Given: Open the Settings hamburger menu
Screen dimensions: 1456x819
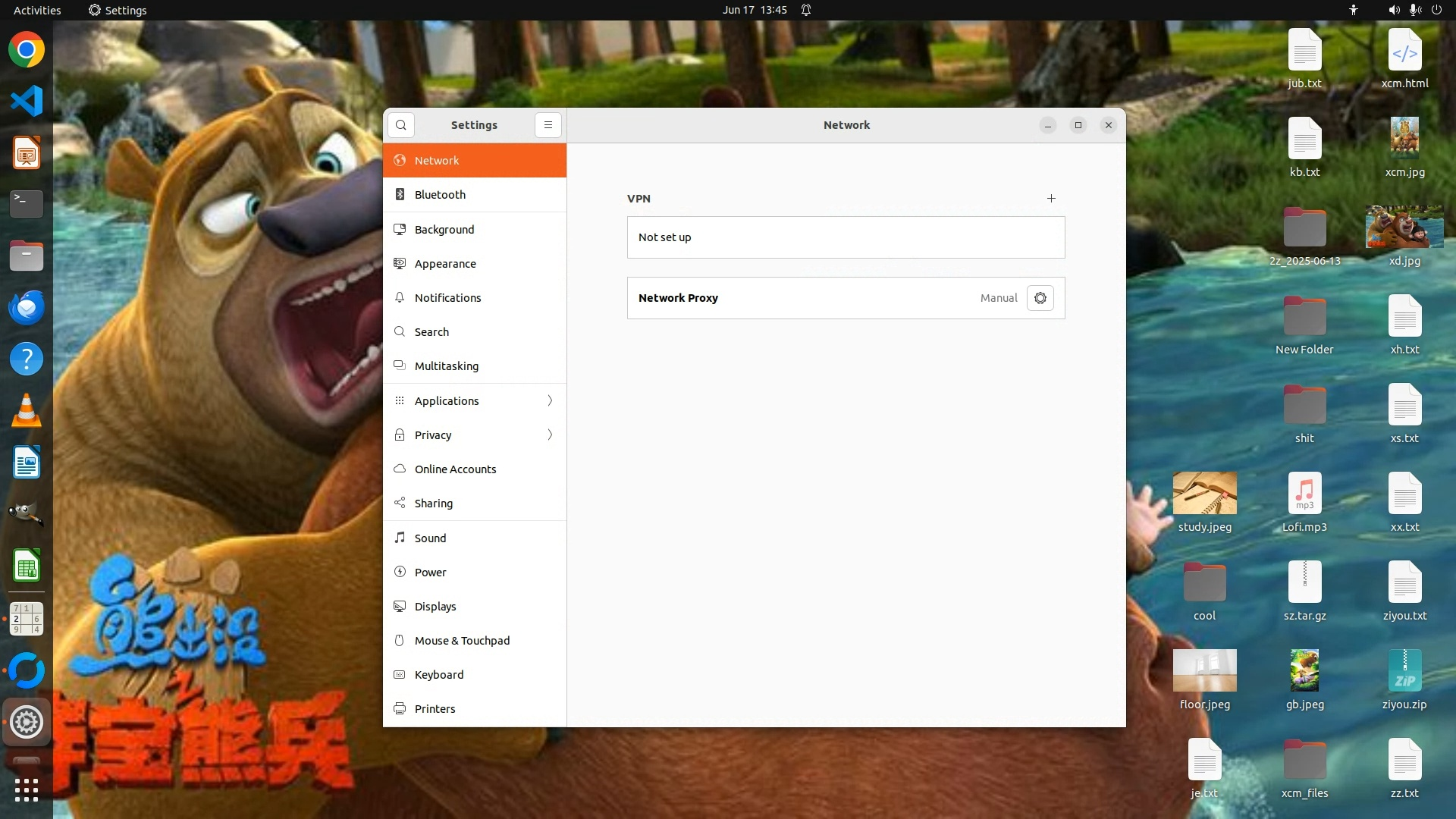Looking at the screenshot, I should pos(548,125).
